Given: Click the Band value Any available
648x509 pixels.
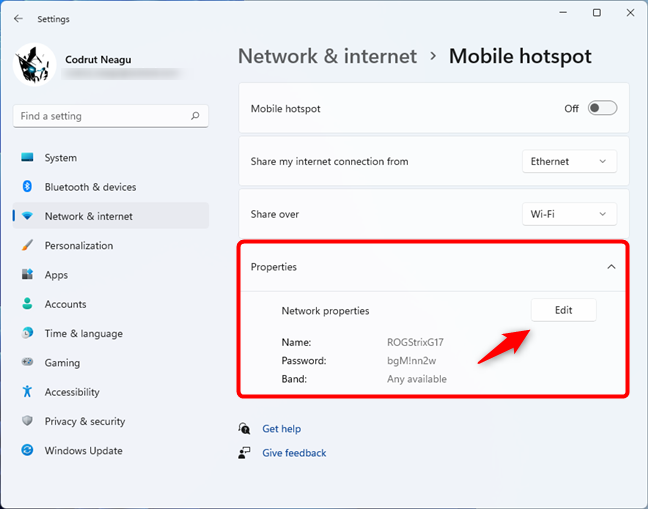Looking at the screenshot, I should pyautogui.click(x=417, y=379).
